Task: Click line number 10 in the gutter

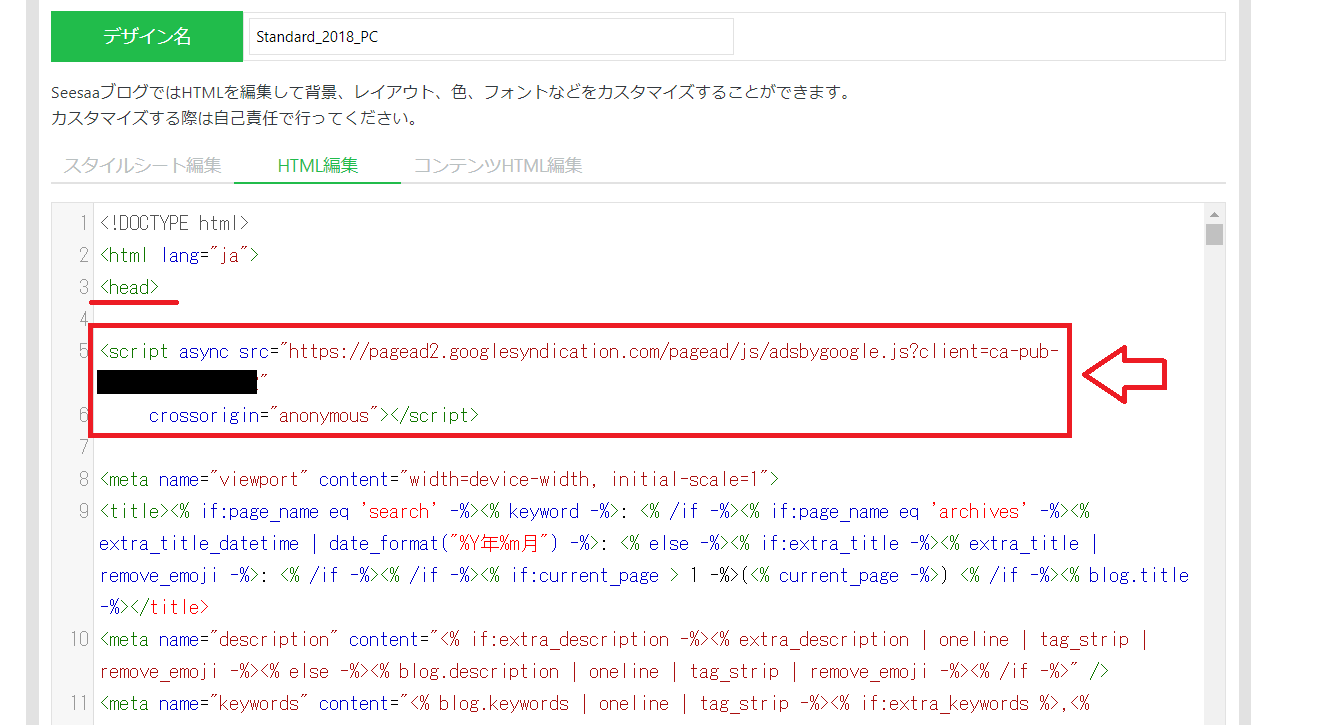Action: 80,639
